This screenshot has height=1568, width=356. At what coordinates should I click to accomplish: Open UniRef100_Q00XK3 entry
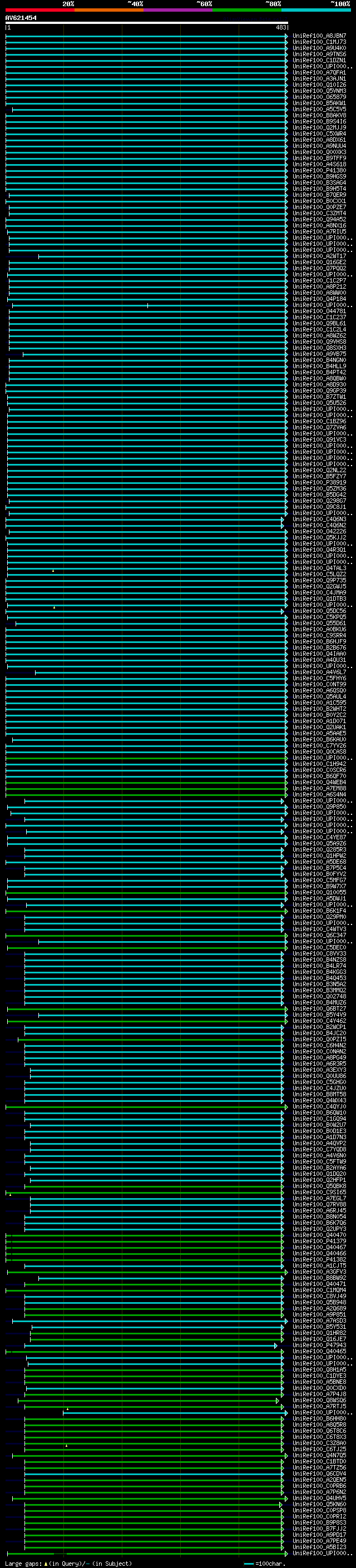(319, 152)
